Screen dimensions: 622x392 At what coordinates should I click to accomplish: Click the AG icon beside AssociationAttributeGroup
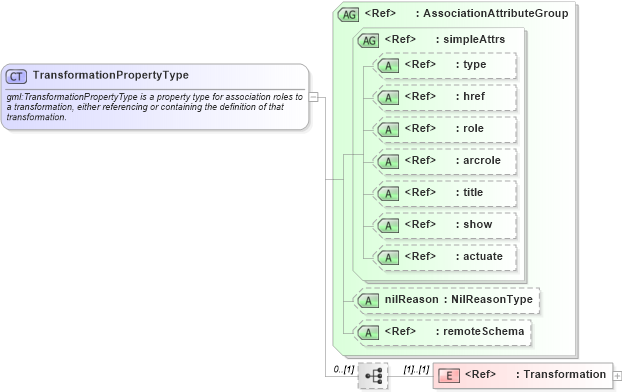coord(348,15)
